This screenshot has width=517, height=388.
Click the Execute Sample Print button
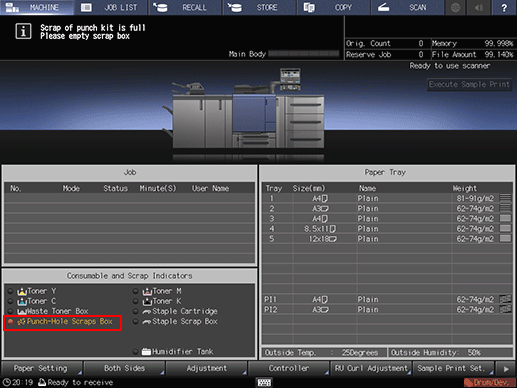tap(469, 84)
